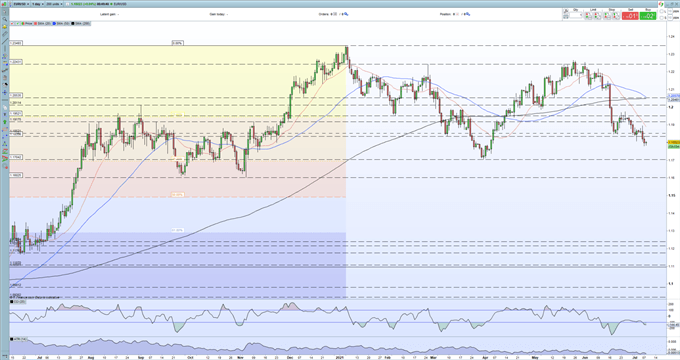This screenshot has height=360, width=680.
Task: Select the magnifier zoom tool in left toolbar
Action: pos(5,19)
